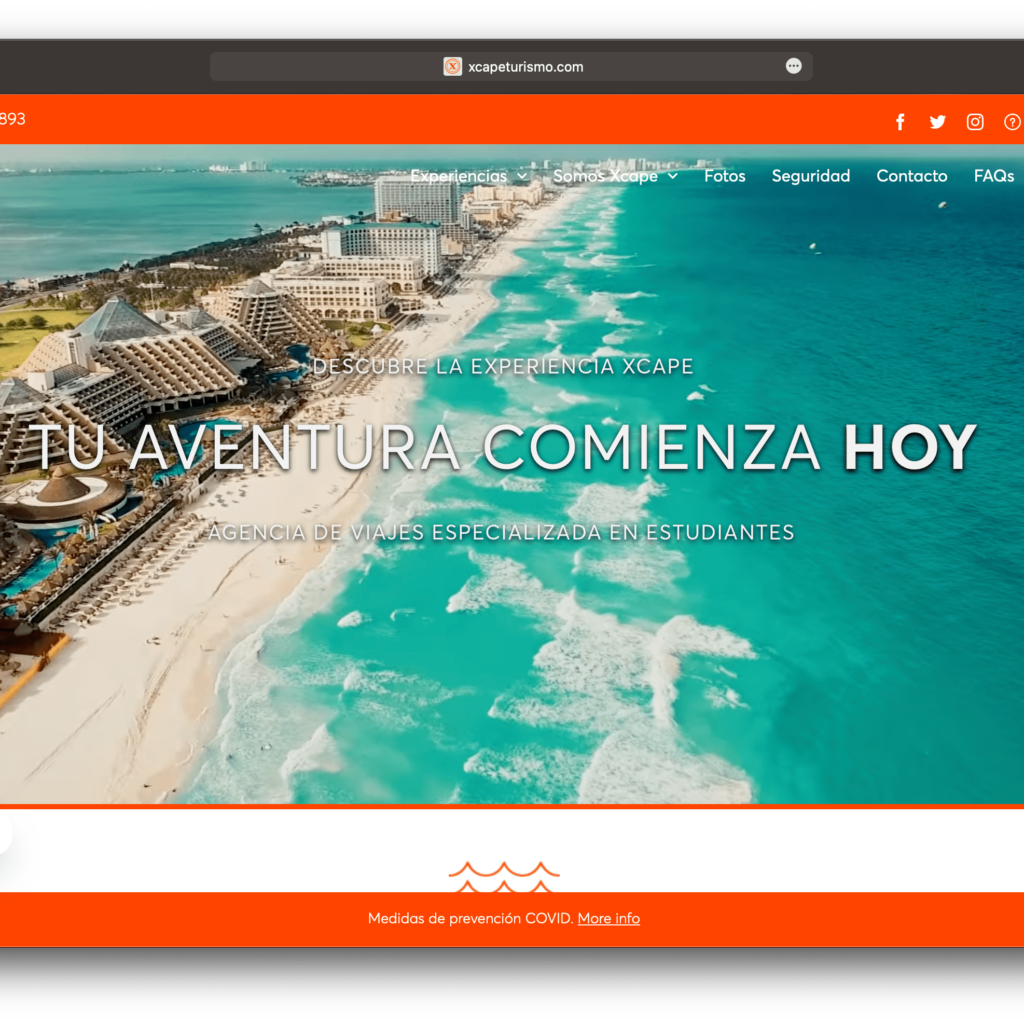This screenshot has width=1024, height=1024.
Task: Open the Twitter social icon
Action: tap(938, 122)
